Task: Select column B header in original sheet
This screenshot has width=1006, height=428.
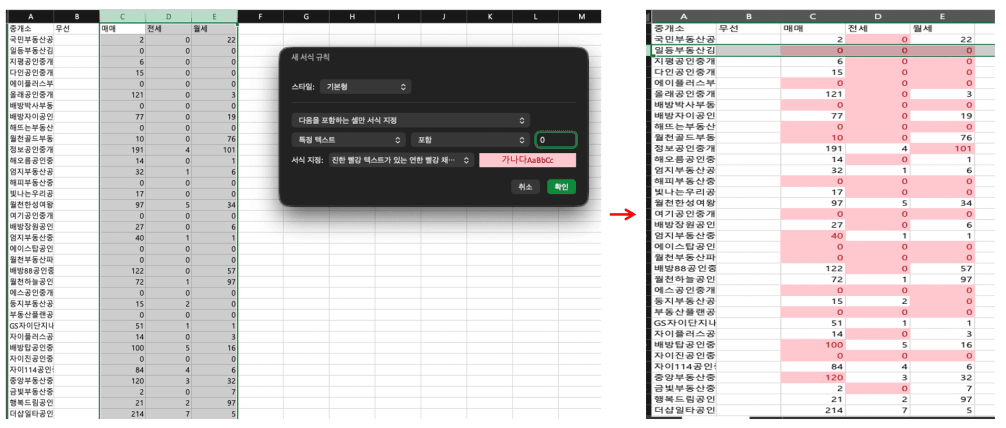Action: click(x=77, y=16)
